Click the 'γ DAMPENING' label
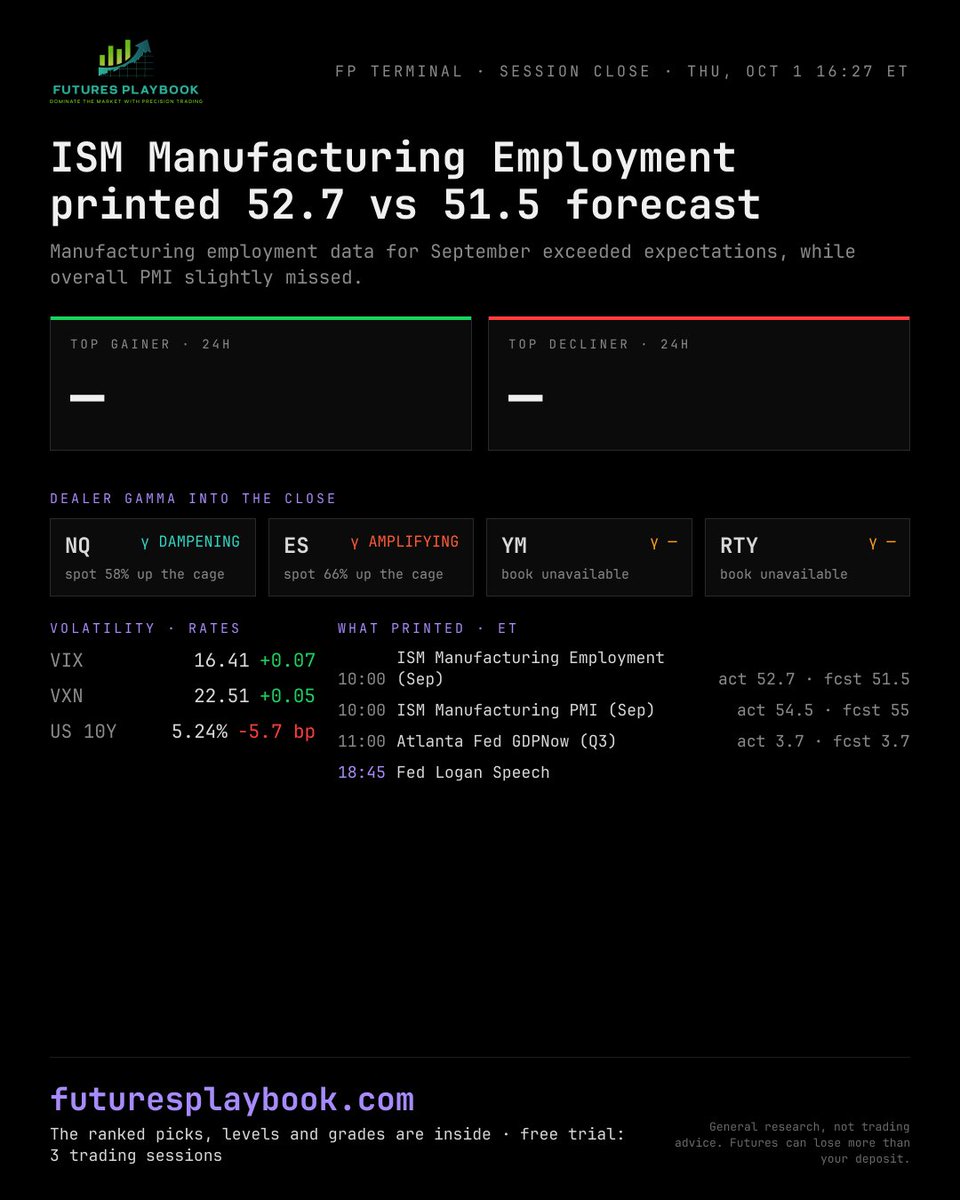The height and width of the screenshot is (1200, 960). click(x=190, y=542)
